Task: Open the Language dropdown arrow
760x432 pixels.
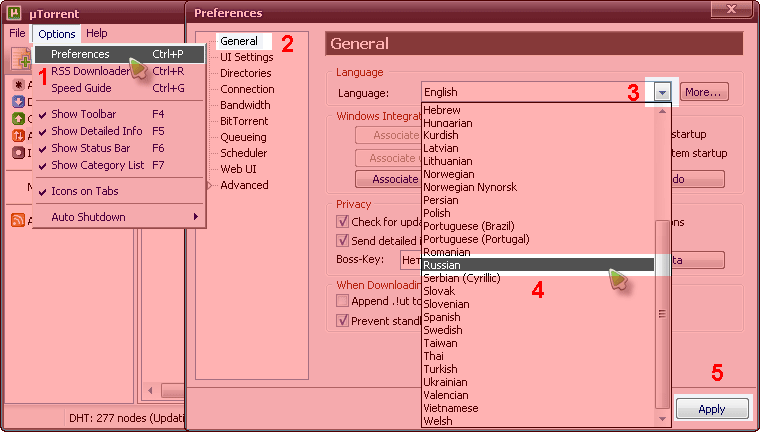Action: pos(663,92)
